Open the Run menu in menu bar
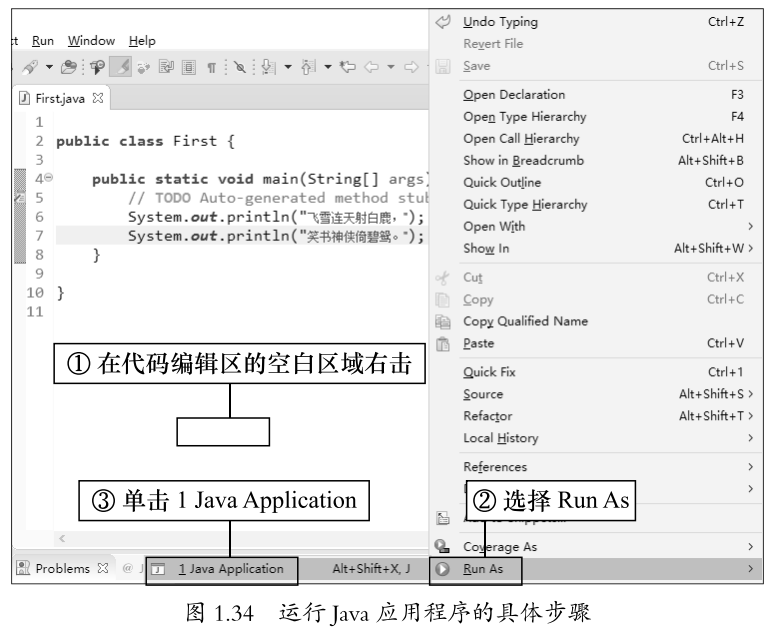Viewport: 772px width, 628px height. [x=43, y=41]
